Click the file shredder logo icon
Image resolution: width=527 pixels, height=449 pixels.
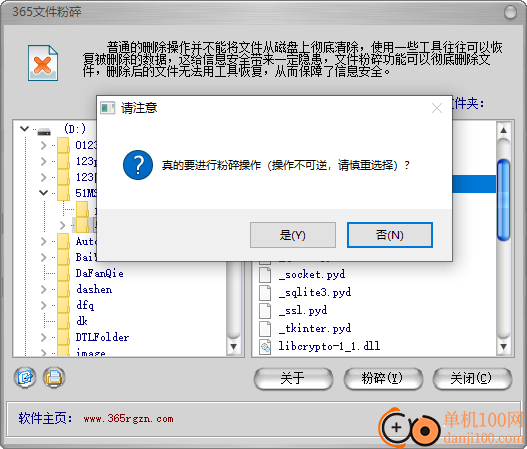pos(43,63)
